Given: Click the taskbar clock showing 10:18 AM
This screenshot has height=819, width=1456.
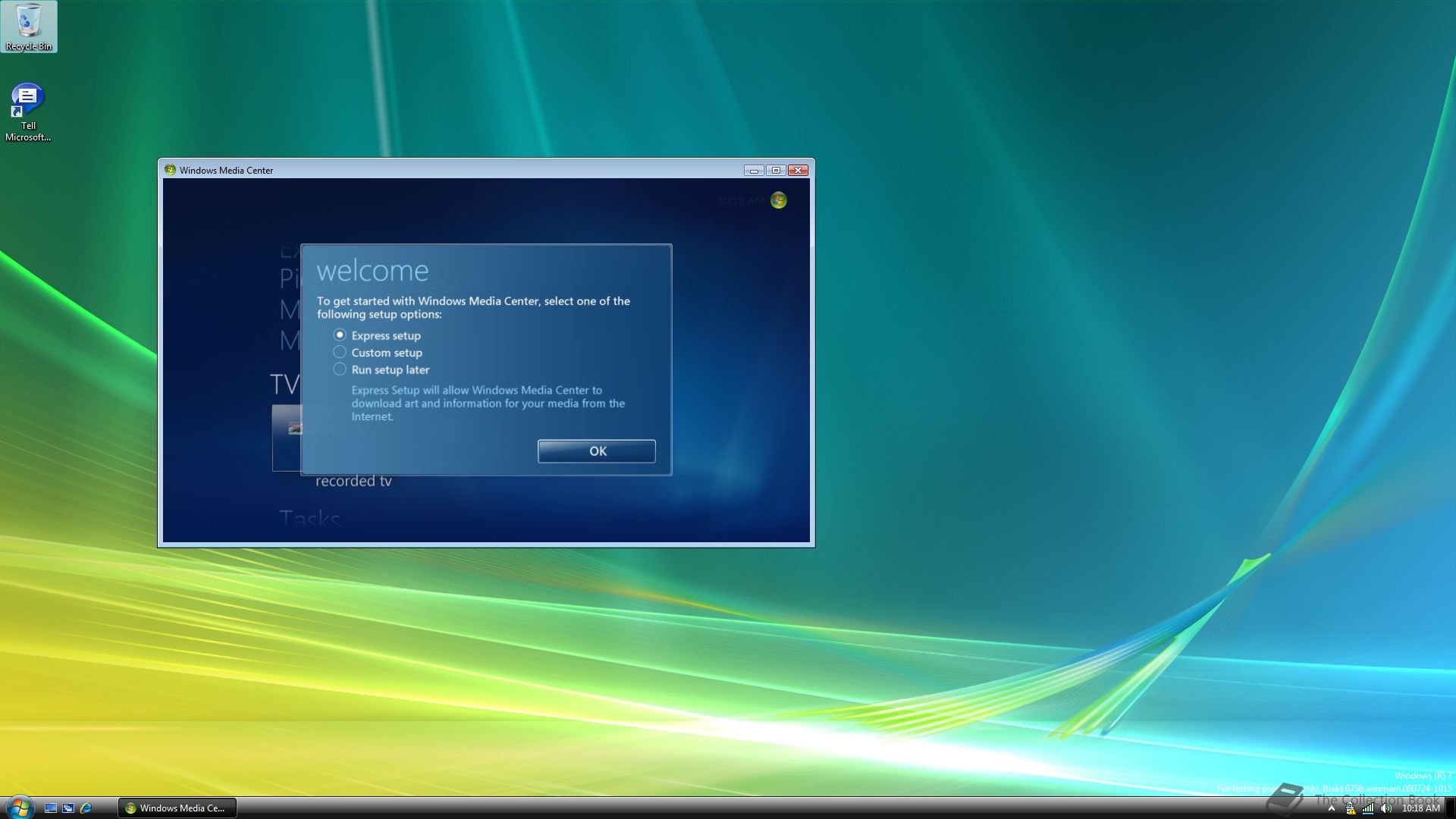Looking at the screenshot, I should pyautogui.click(x=1420, y=808).
